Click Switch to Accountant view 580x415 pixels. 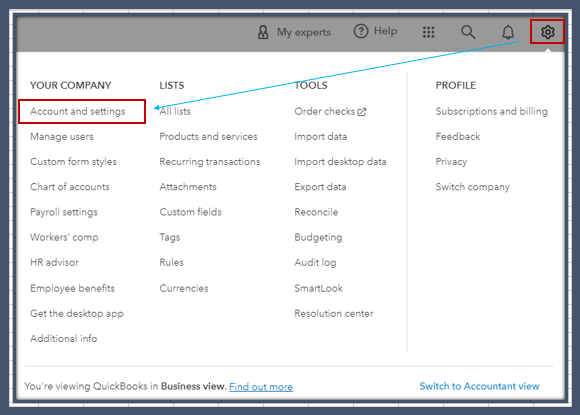(479, 386)
